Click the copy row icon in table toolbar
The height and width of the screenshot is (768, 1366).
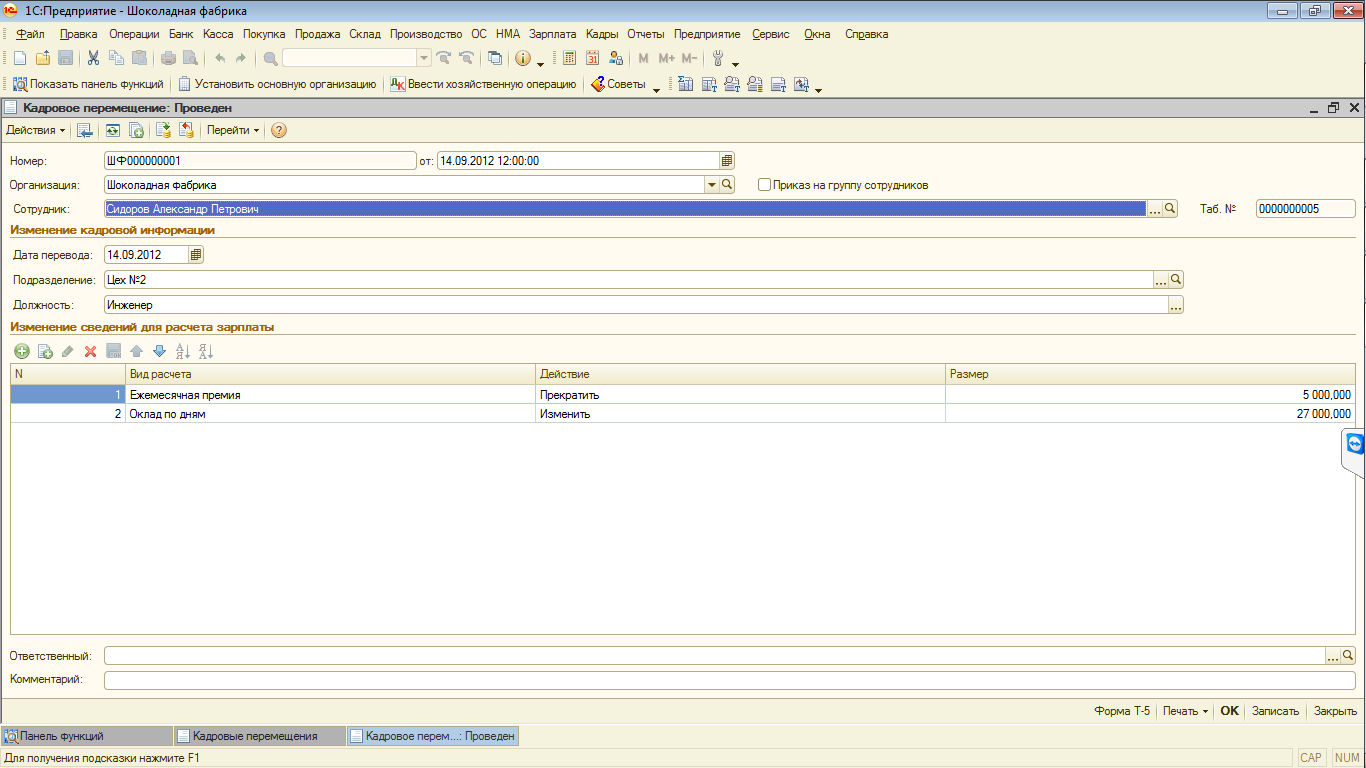tap(45, 351)
